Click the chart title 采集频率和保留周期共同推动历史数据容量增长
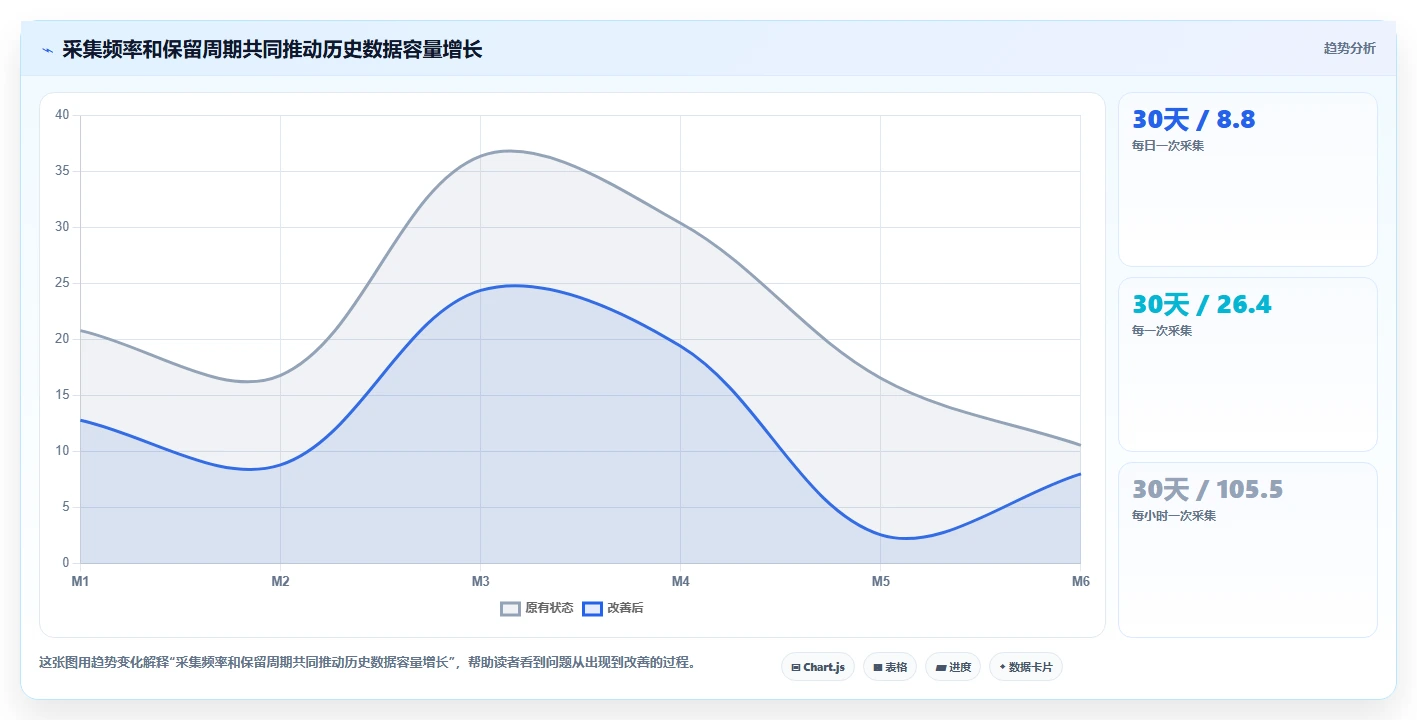Viewport: 1417px width, 720px height. 272,50
